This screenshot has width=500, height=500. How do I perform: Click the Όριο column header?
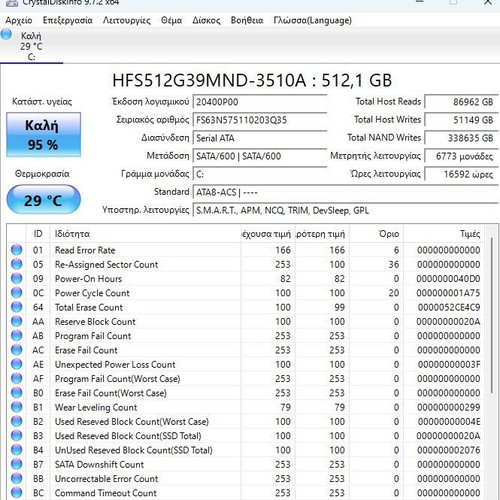click(376, 234)
